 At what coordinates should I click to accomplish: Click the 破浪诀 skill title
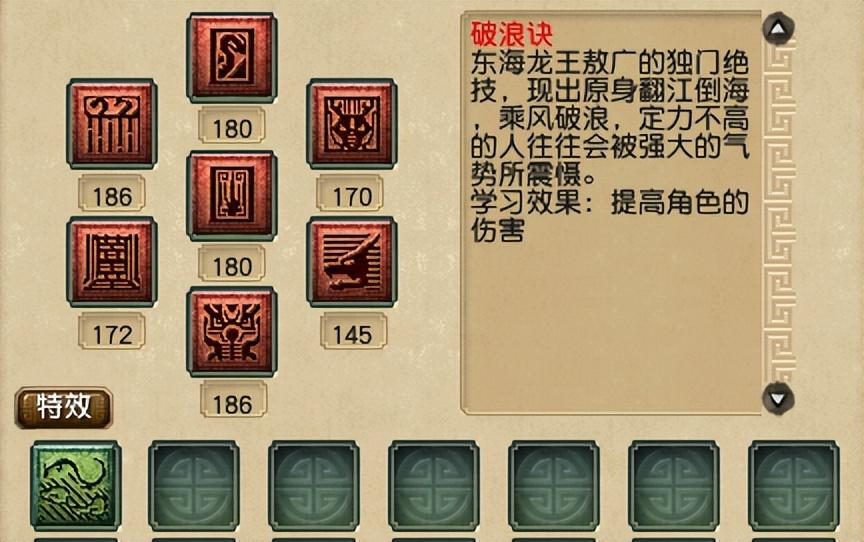click(511, 34)
